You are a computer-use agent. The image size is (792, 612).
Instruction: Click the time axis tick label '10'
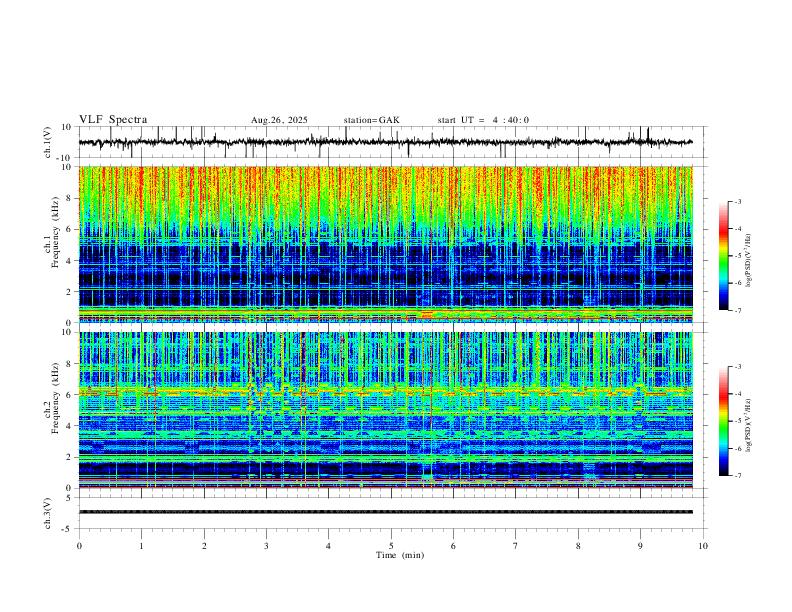703,546
